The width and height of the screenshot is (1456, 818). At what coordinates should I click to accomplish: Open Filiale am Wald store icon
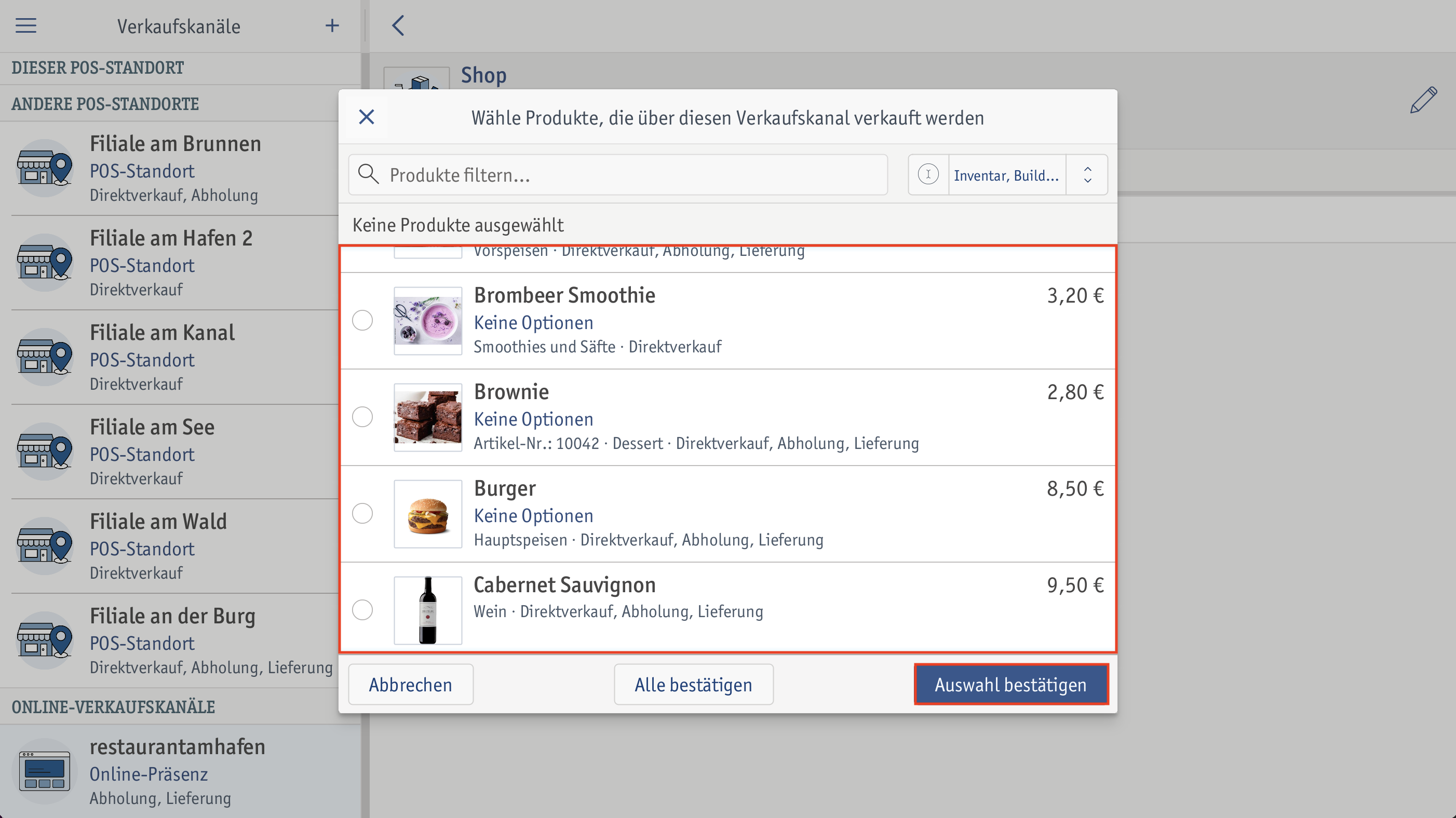pos(45,546)
